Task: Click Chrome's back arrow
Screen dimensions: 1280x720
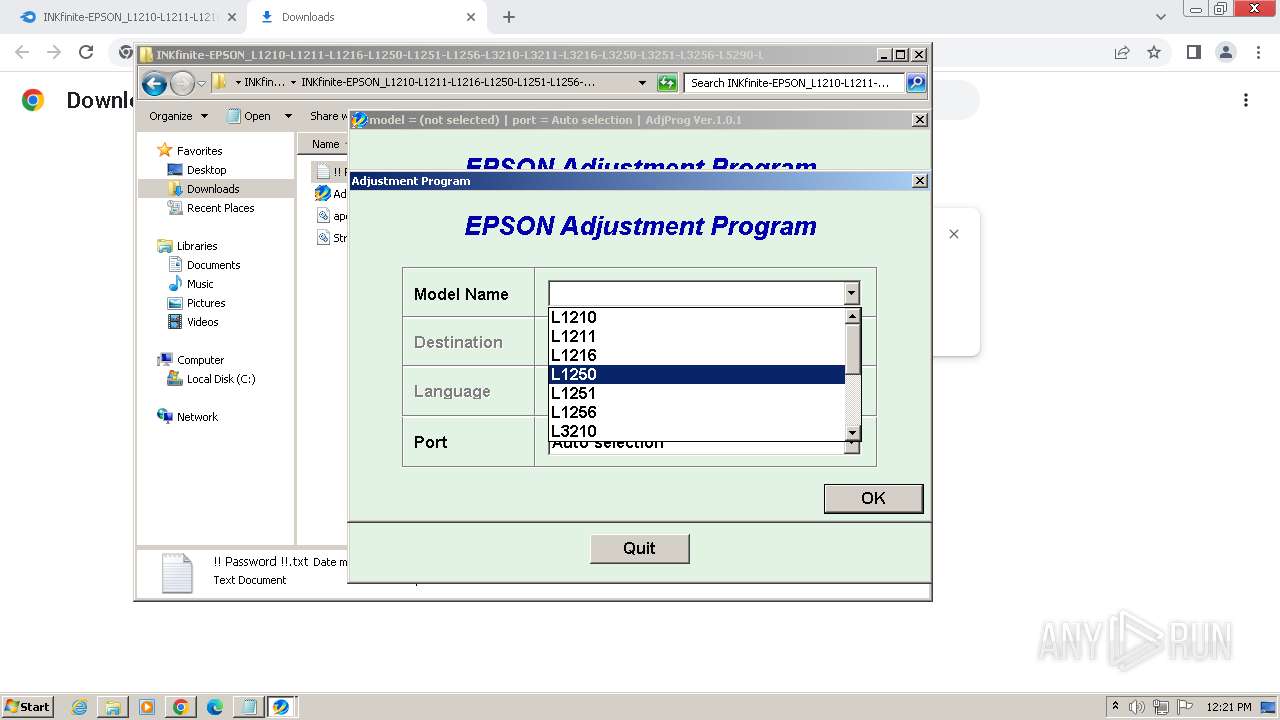Action: [x=22, y=52]
